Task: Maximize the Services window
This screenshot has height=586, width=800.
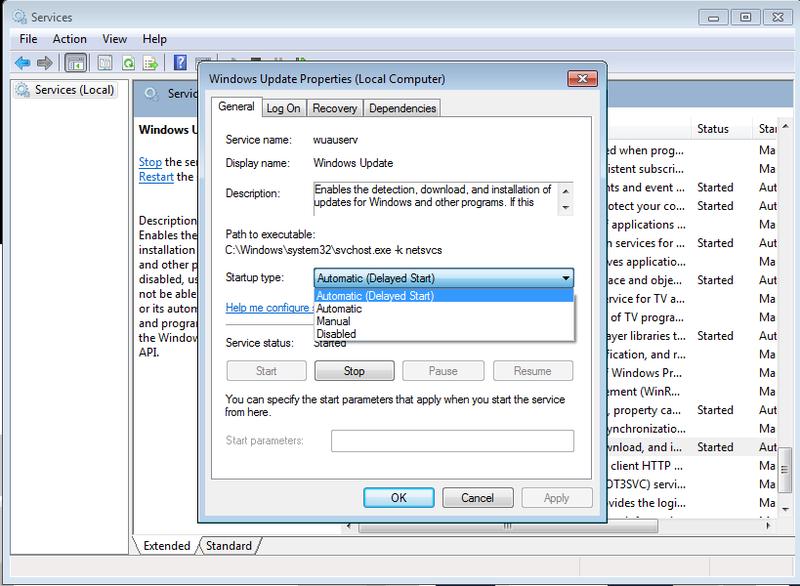Action: (745, 17)
